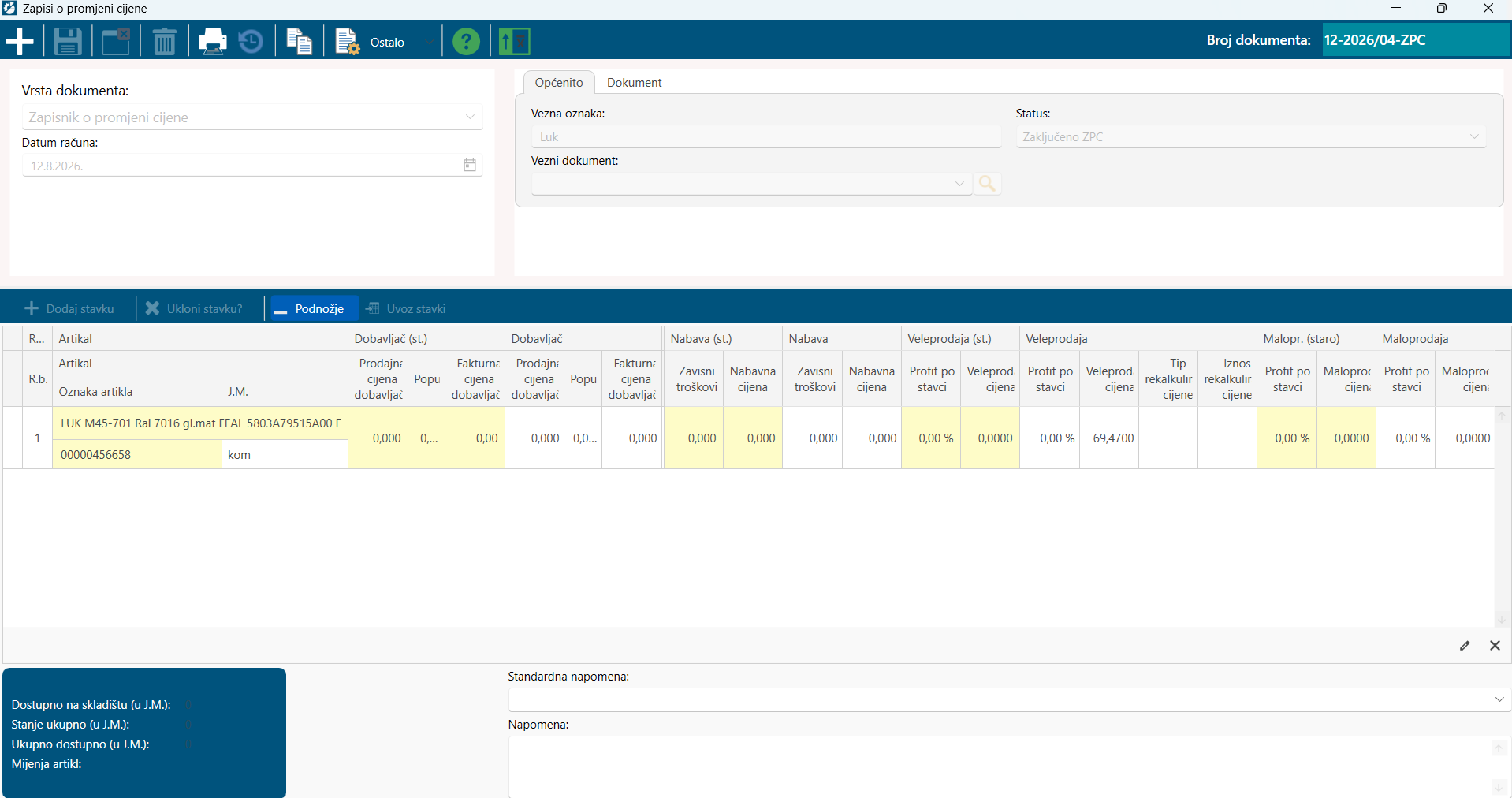Click the kom unit cell
This screenshot has height=798, width=1512.
click(x=285, y=455)
